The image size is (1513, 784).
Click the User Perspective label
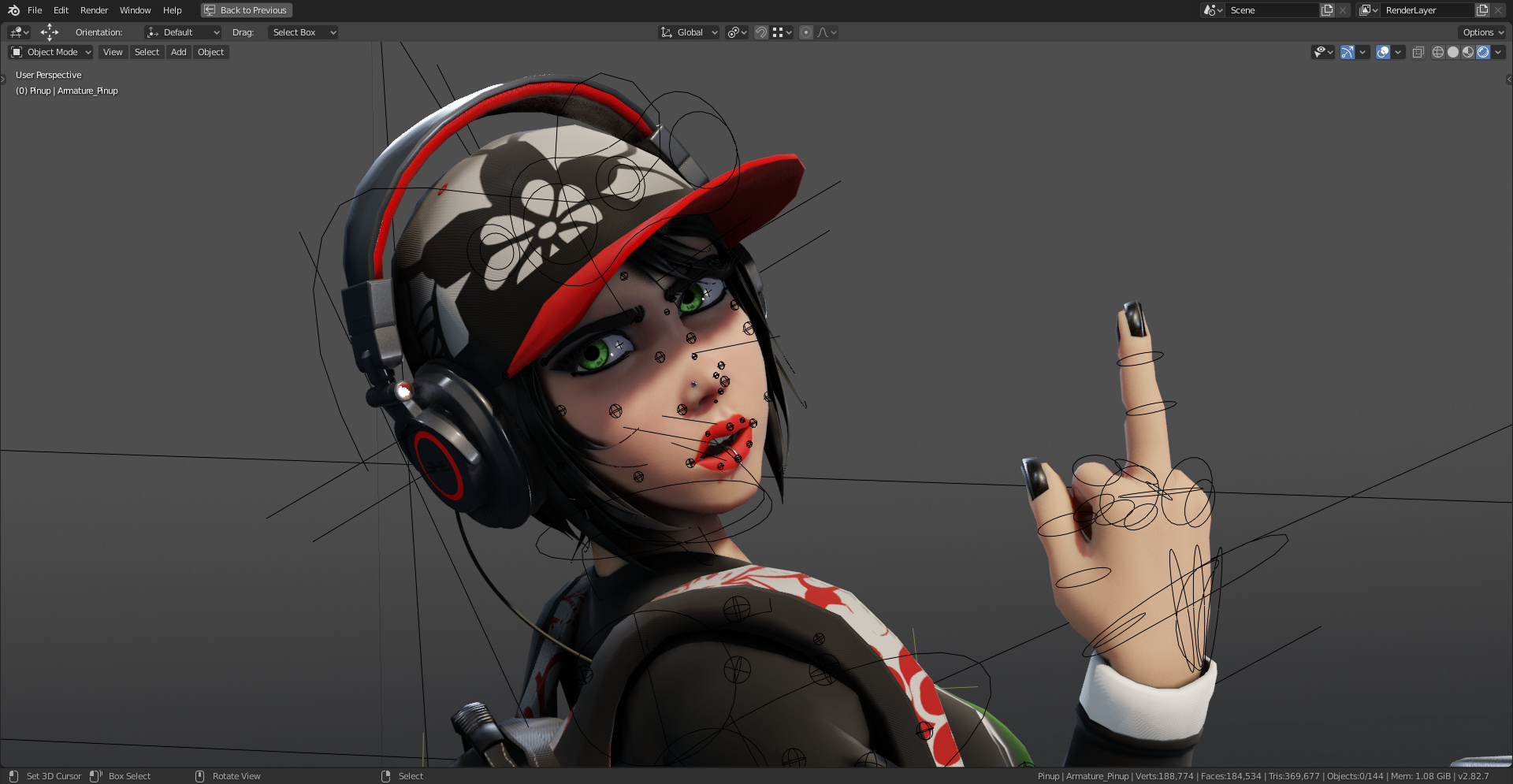(x=49, y=75)
